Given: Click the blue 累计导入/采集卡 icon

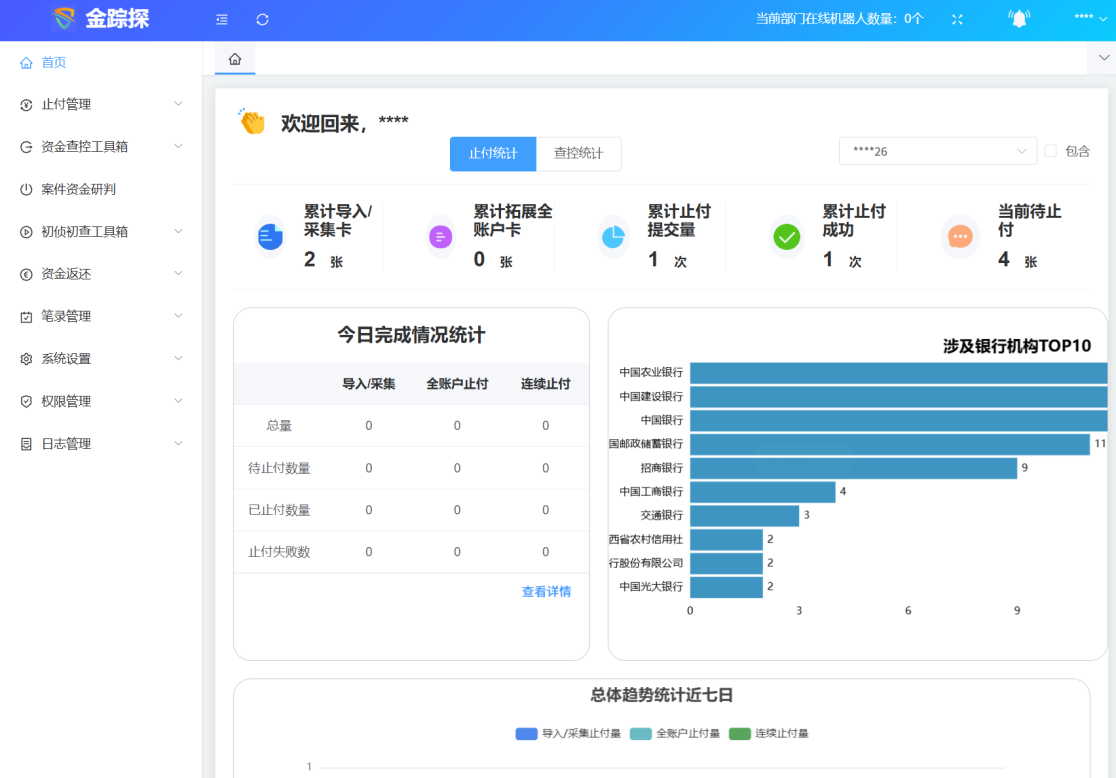Looking at the screenshot, I should [270, 236].
